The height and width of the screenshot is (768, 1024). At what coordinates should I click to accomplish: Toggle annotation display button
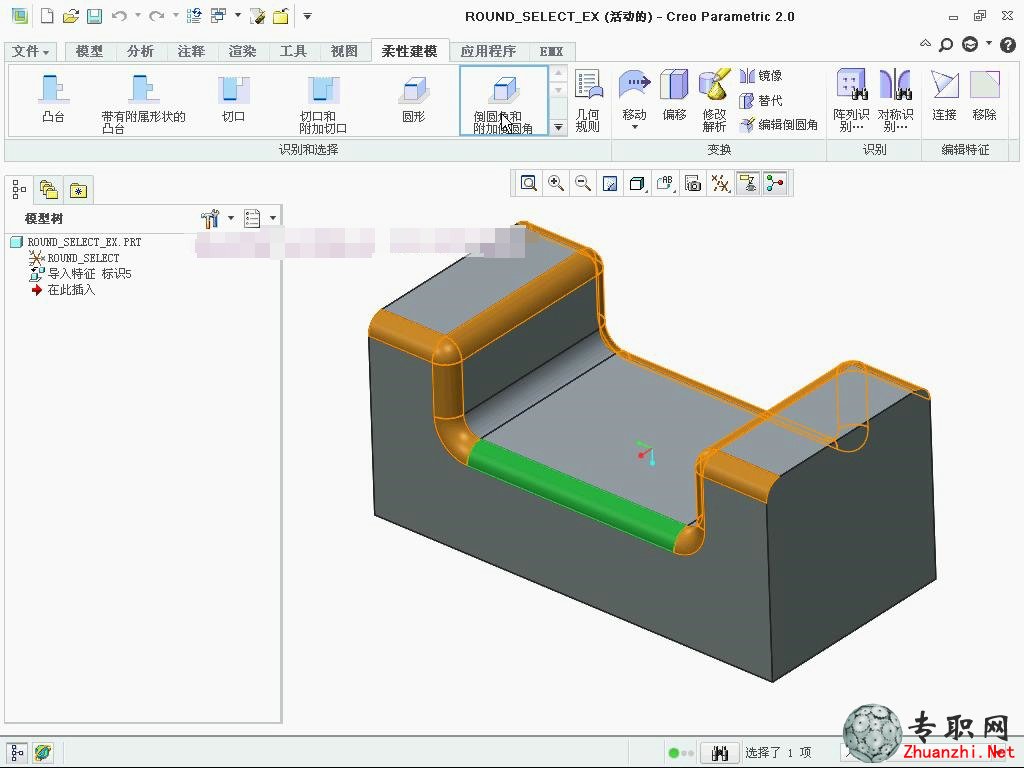click(x=748, y=184)
